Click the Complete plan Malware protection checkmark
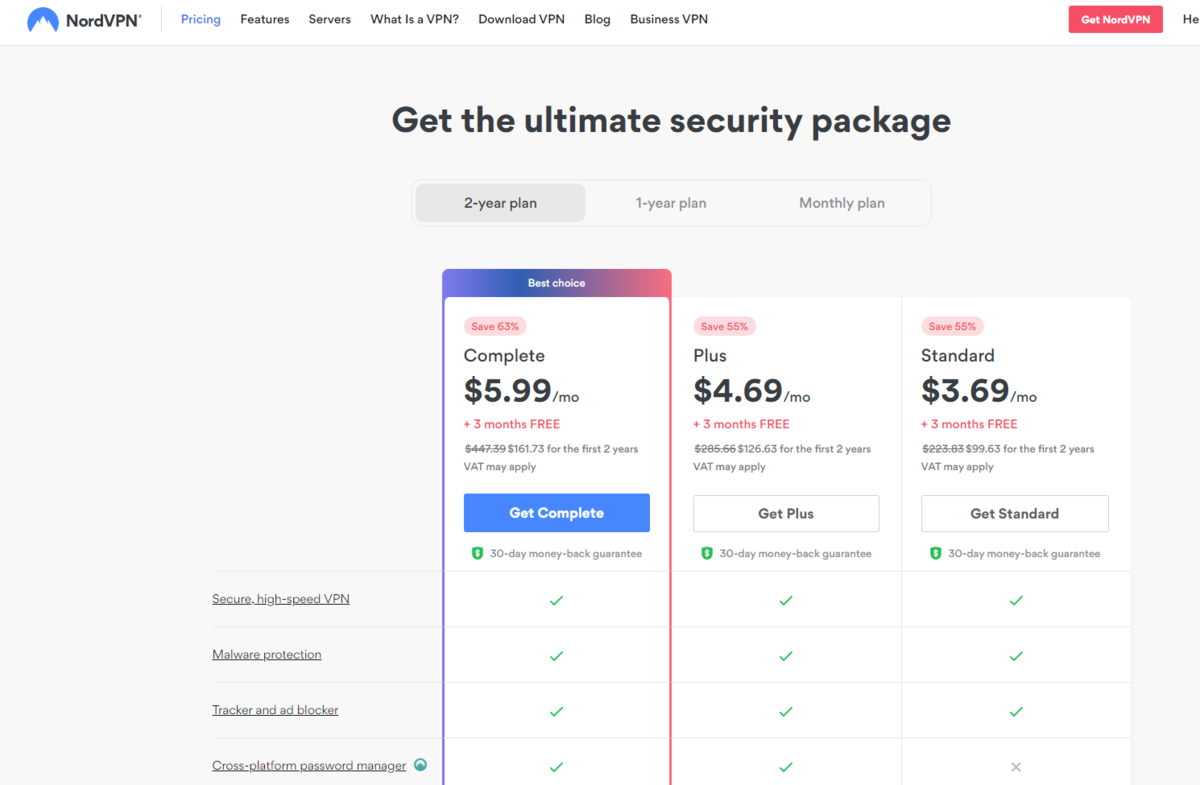 click(x=556, y=656)
